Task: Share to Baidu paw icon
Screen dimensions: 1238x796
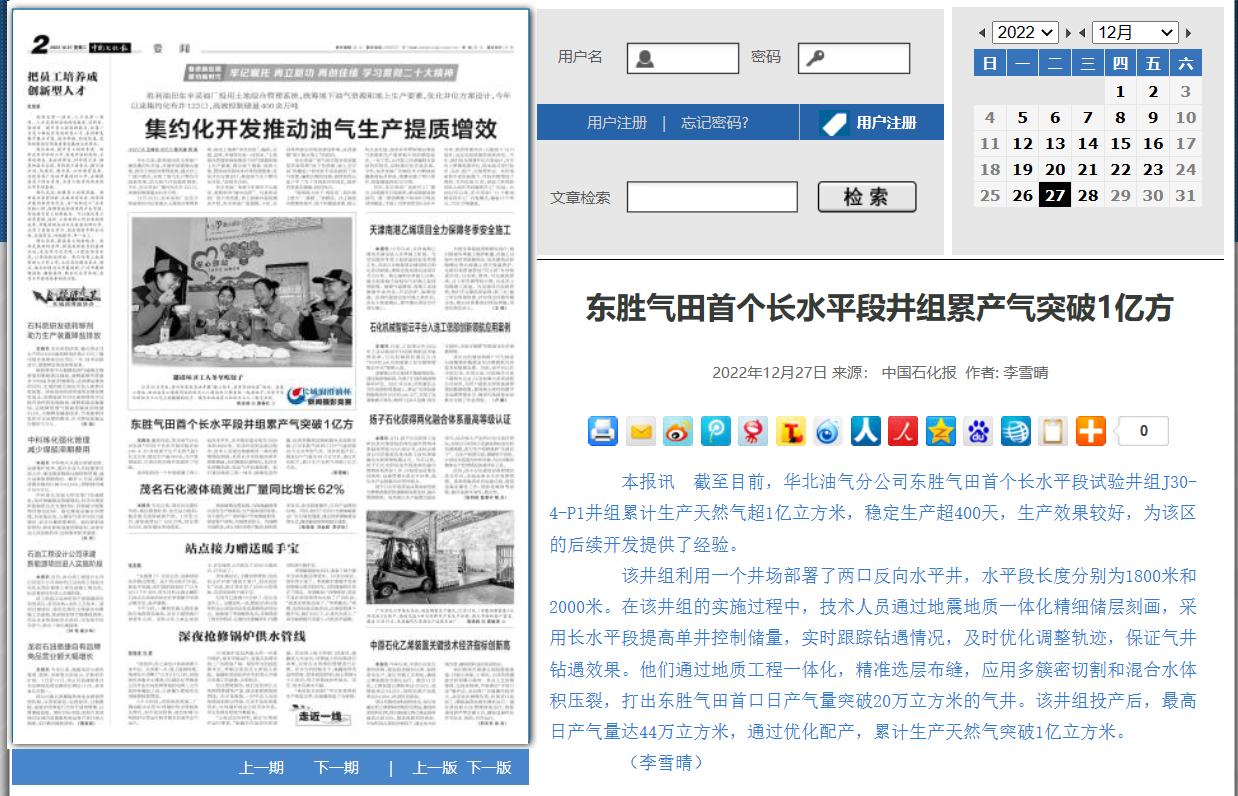Action: [978, 431]
